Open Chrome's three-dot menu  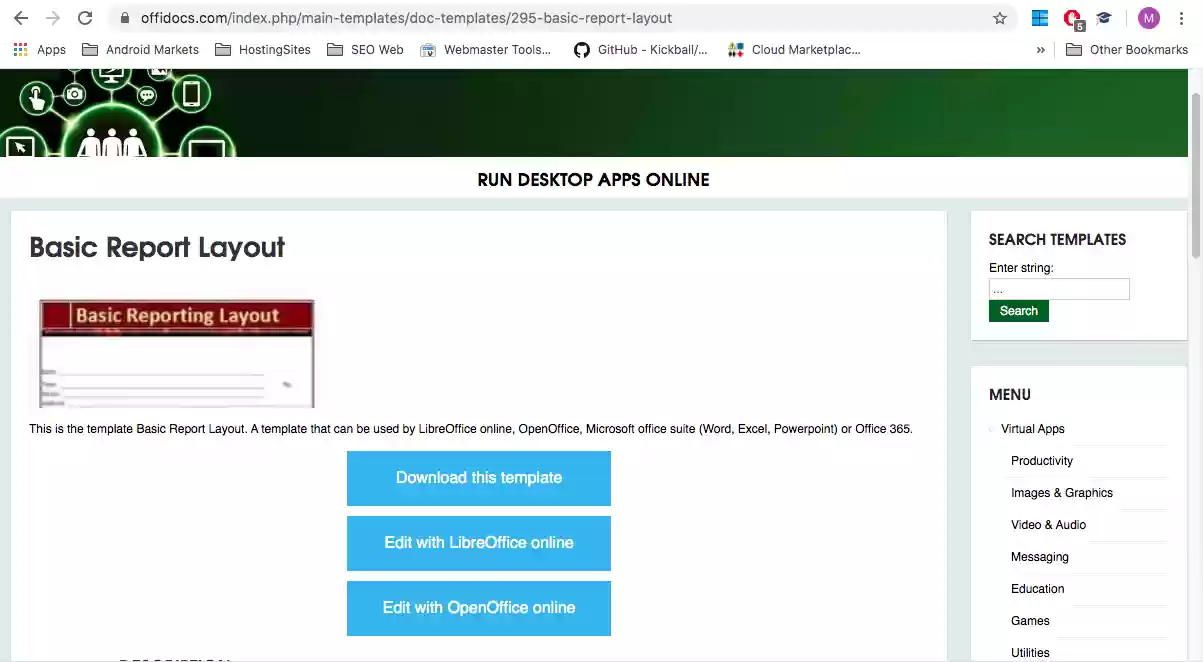pos(1181,18)
